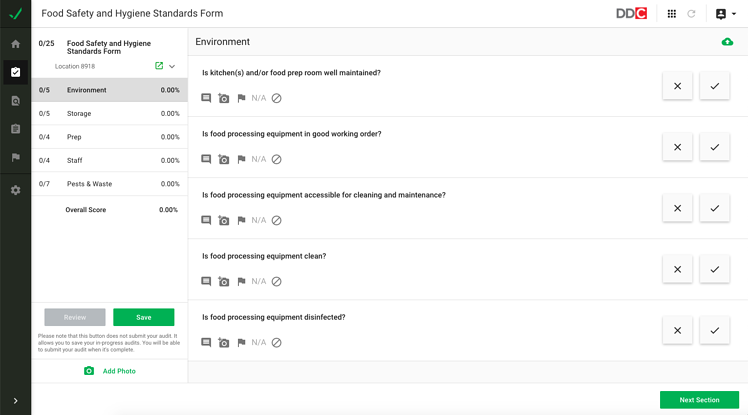Expand the left sidebar navigation
This screenshot has width=748, height=415.
click(15, 401)
